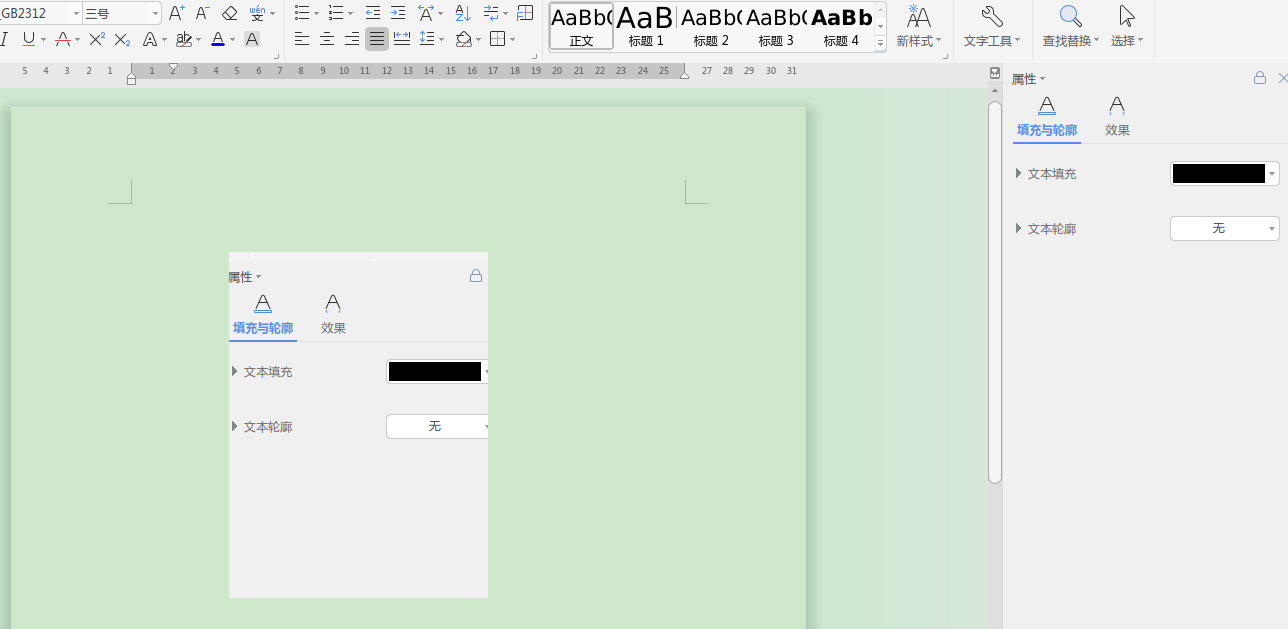Click the line spacing icon

[428, 39]
